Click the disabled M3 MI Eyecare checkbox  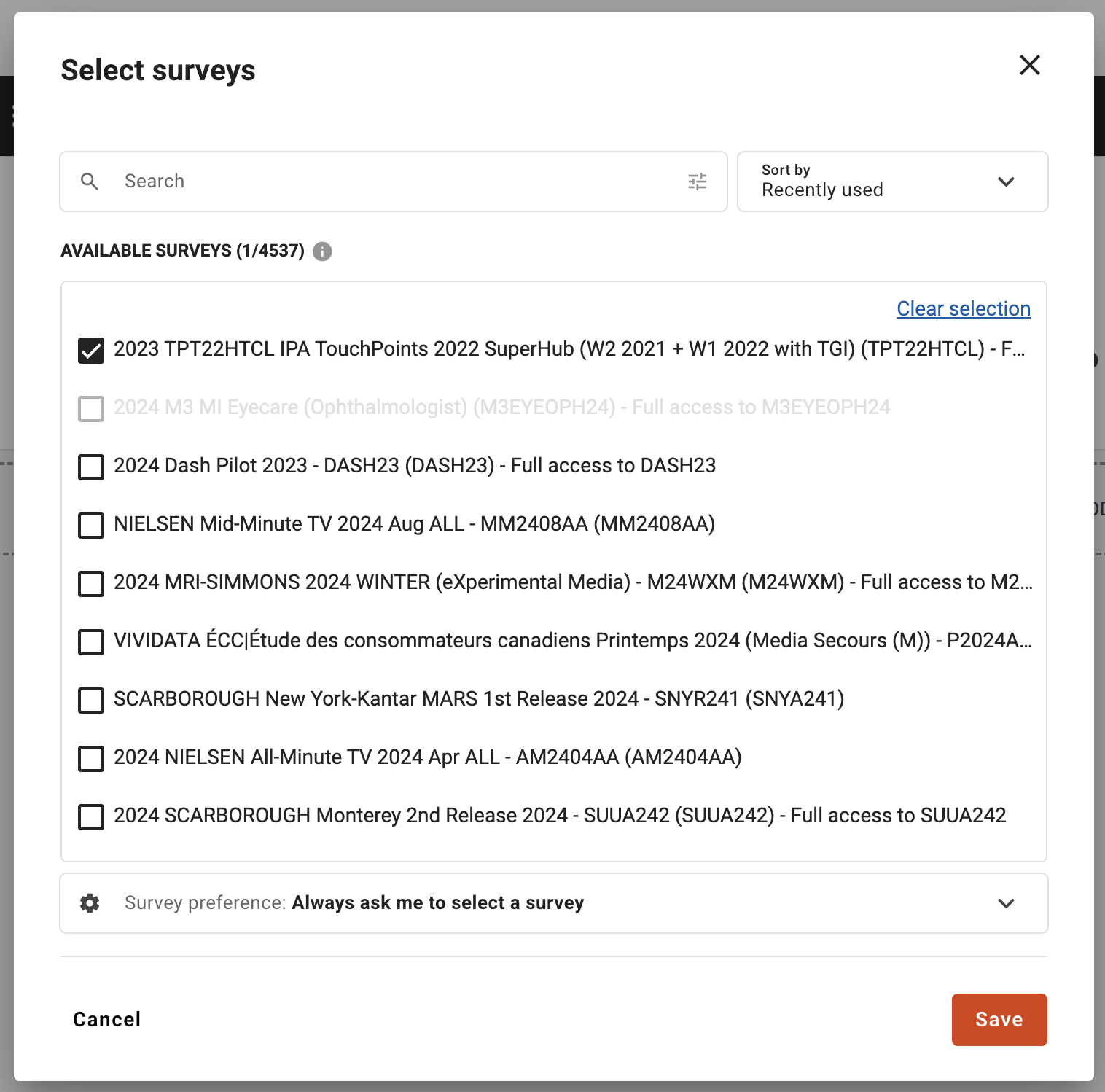tap(91, 408)
